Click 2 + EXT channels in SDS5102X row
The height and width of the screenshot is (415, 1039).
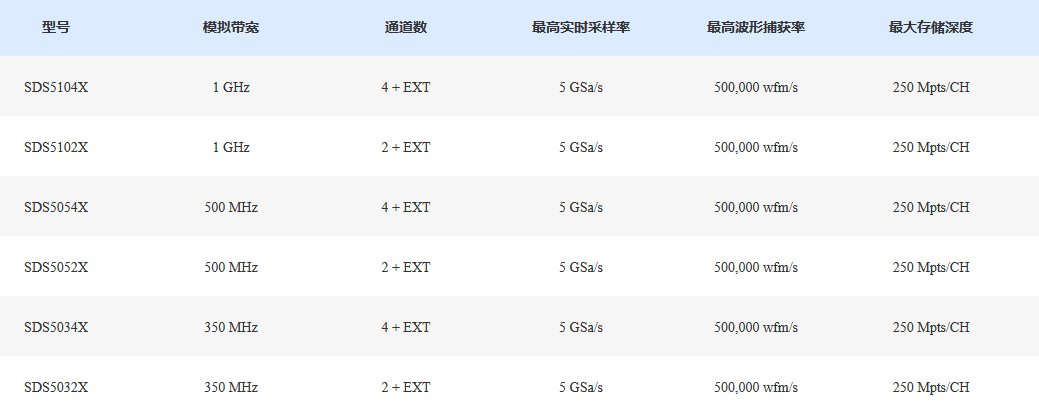[406, 147]
